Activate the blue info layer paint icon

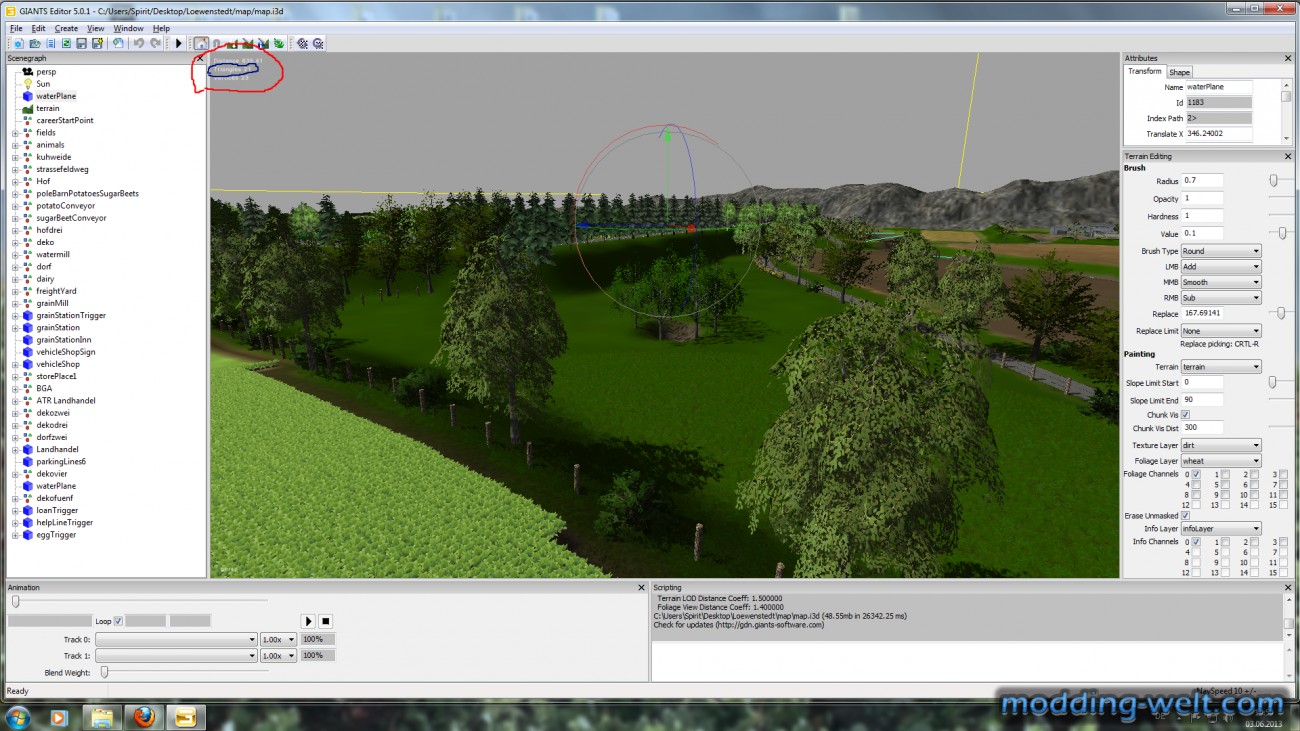coord(263,43)
